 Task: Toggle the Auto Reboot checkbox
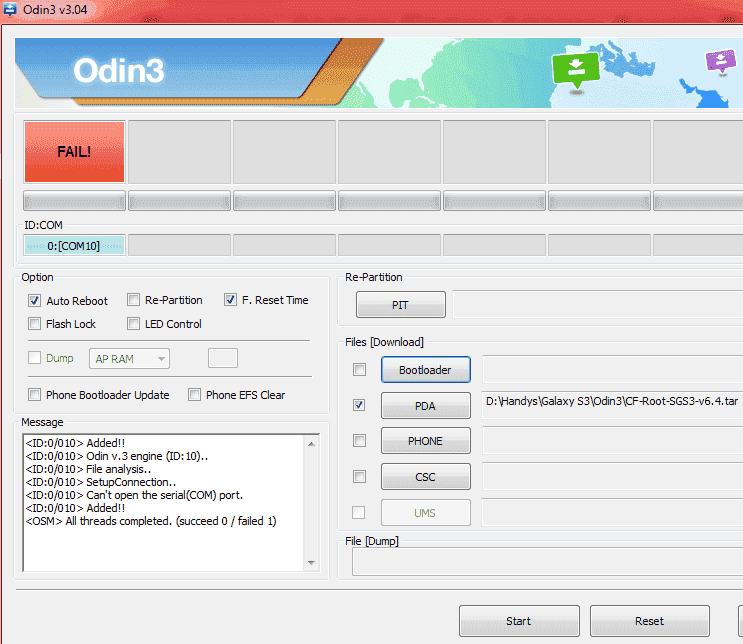tap(35, 300)
